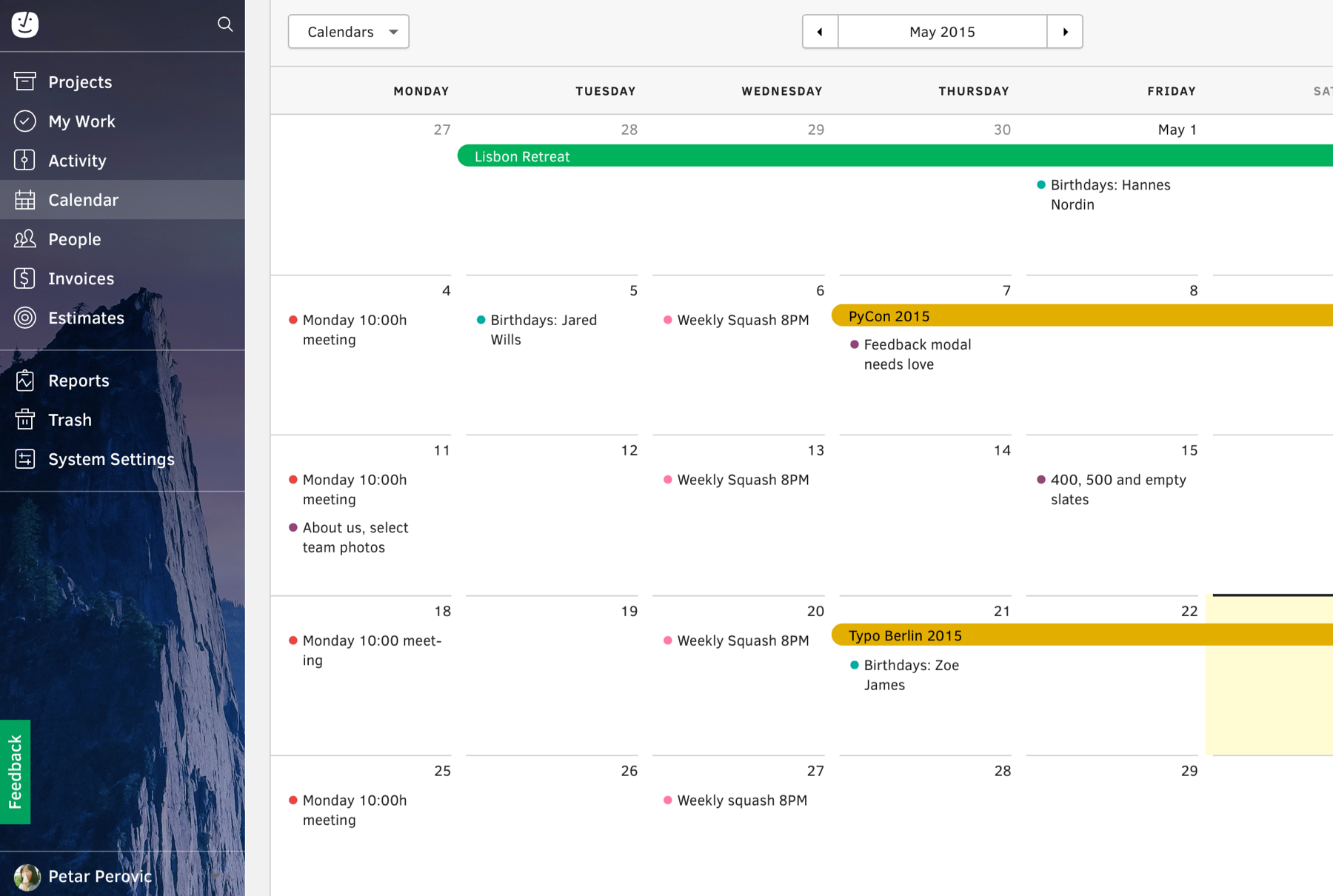1333x896 pixels.
Task: Click the app logo icon
Action: point(25,24)
